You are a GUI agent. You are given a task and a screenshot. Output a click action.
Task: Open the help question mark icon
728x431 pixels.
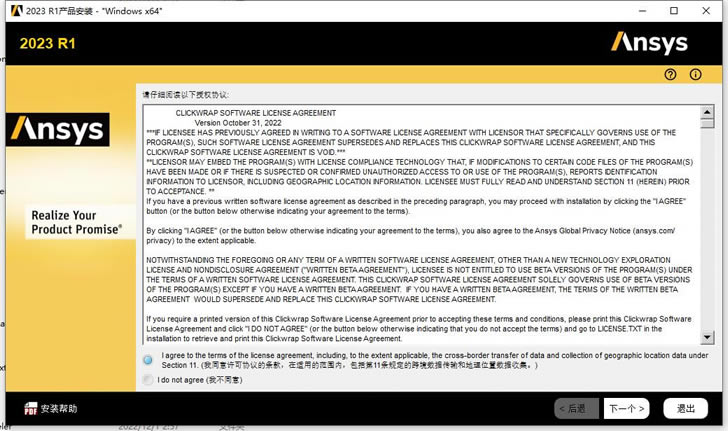coord(670,74)
